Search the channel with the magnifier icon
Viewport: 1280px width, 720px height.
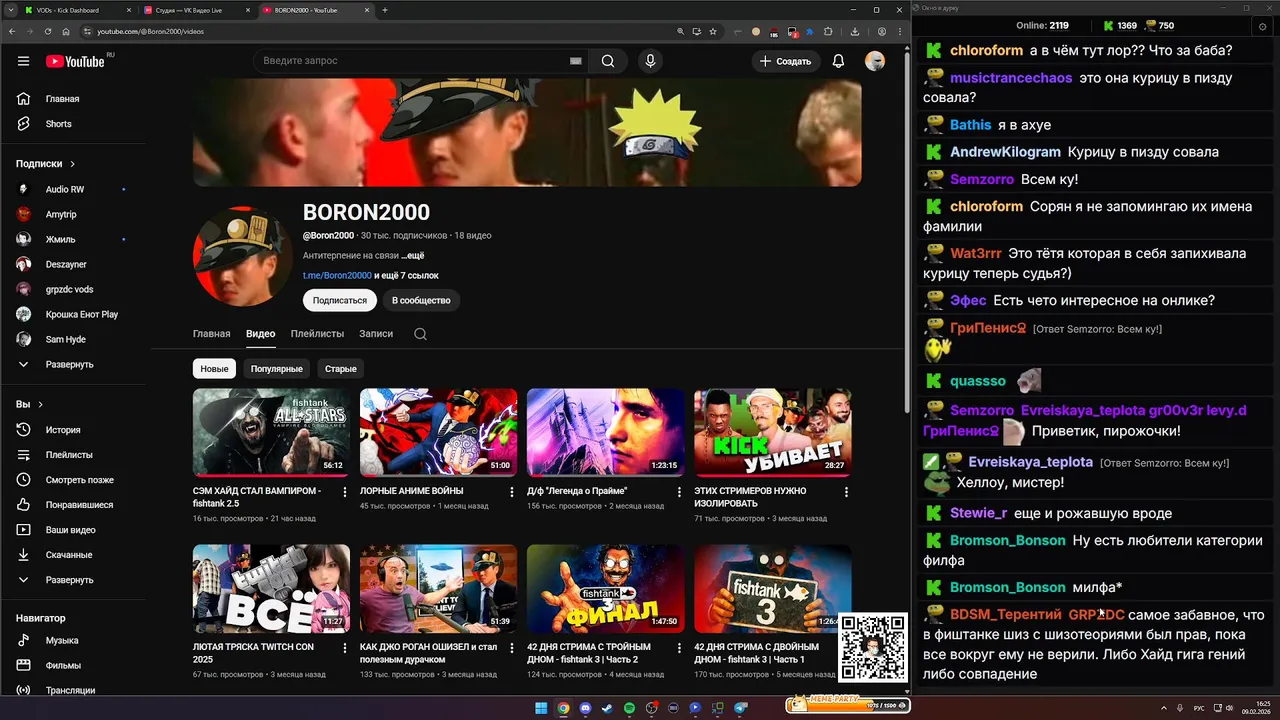click(x=420, y=334)
